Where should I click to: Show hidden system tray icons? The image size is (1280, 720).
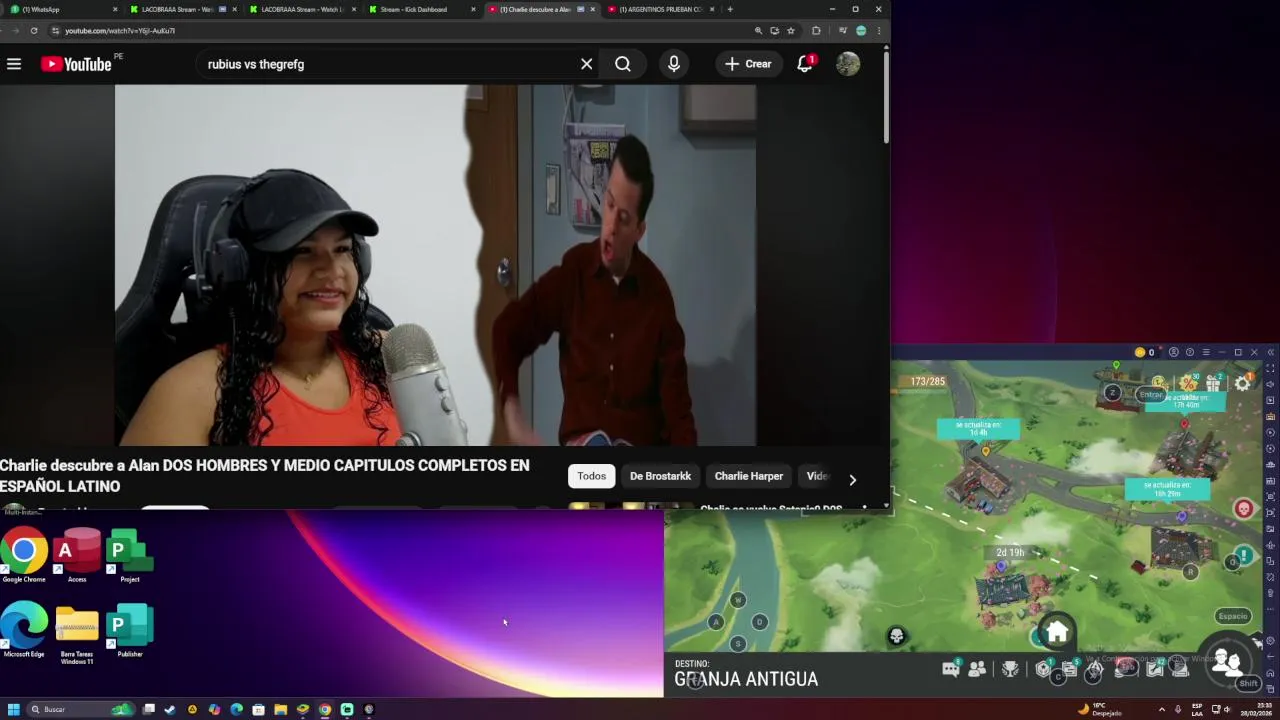[x=1161, y=709]
